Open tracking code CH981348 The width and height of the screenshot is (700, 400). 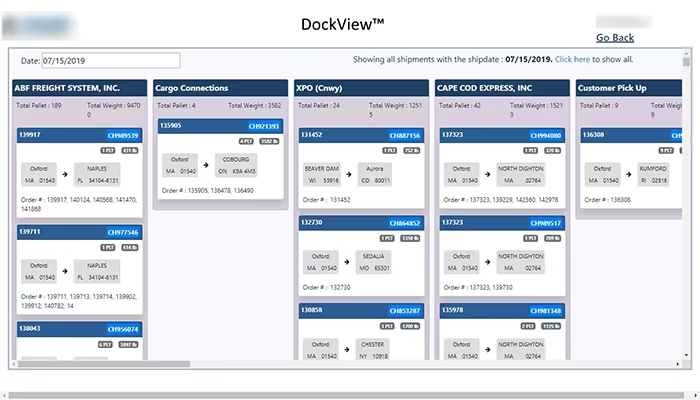pos(546,311)
